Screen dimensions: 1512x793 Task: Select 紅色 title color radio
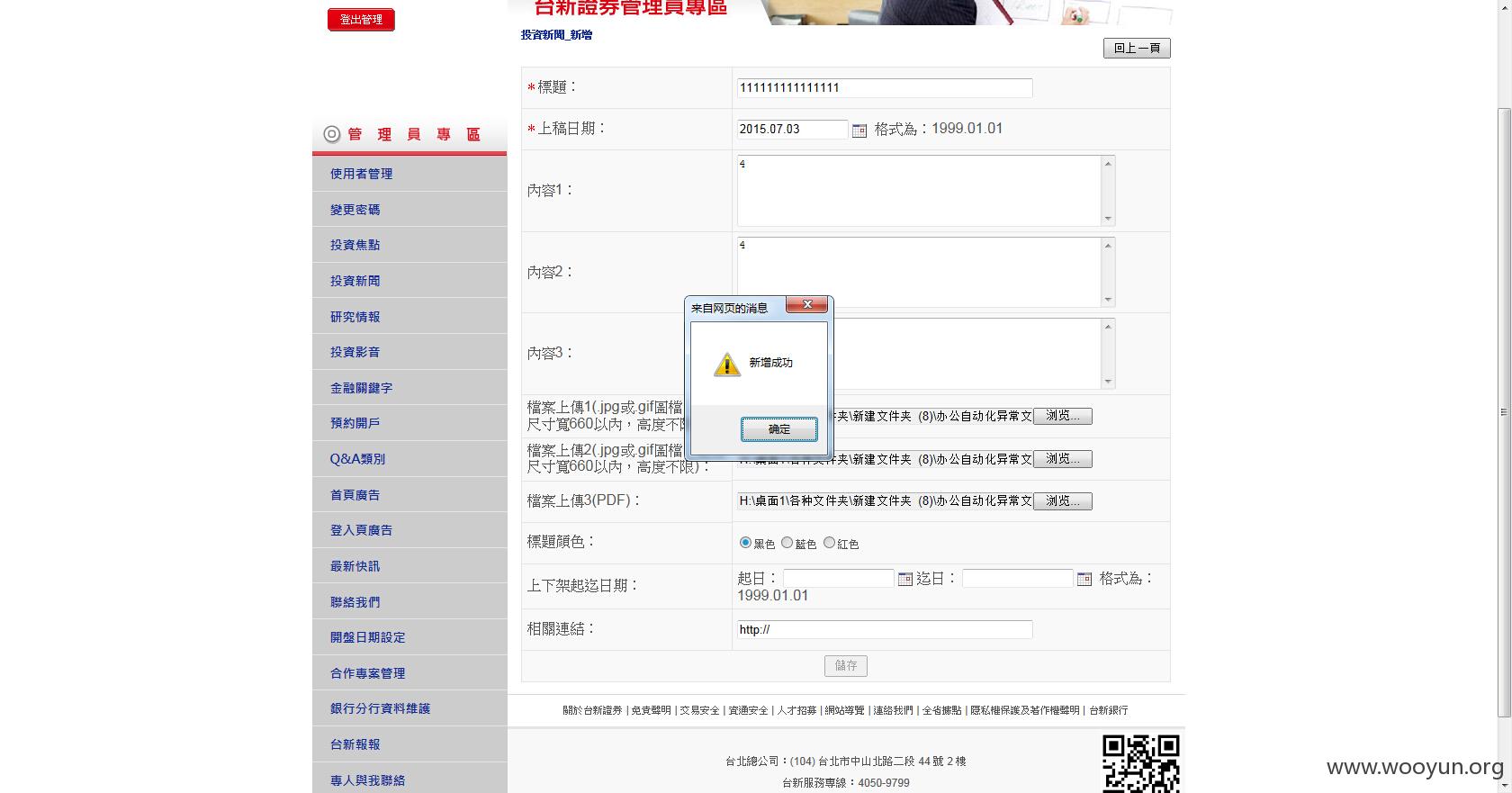point(830,543)
